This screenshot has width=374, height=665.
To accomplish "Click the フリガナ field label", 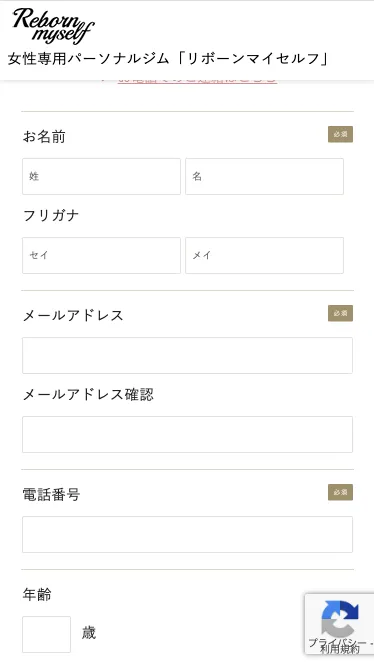I will [51, 215].
